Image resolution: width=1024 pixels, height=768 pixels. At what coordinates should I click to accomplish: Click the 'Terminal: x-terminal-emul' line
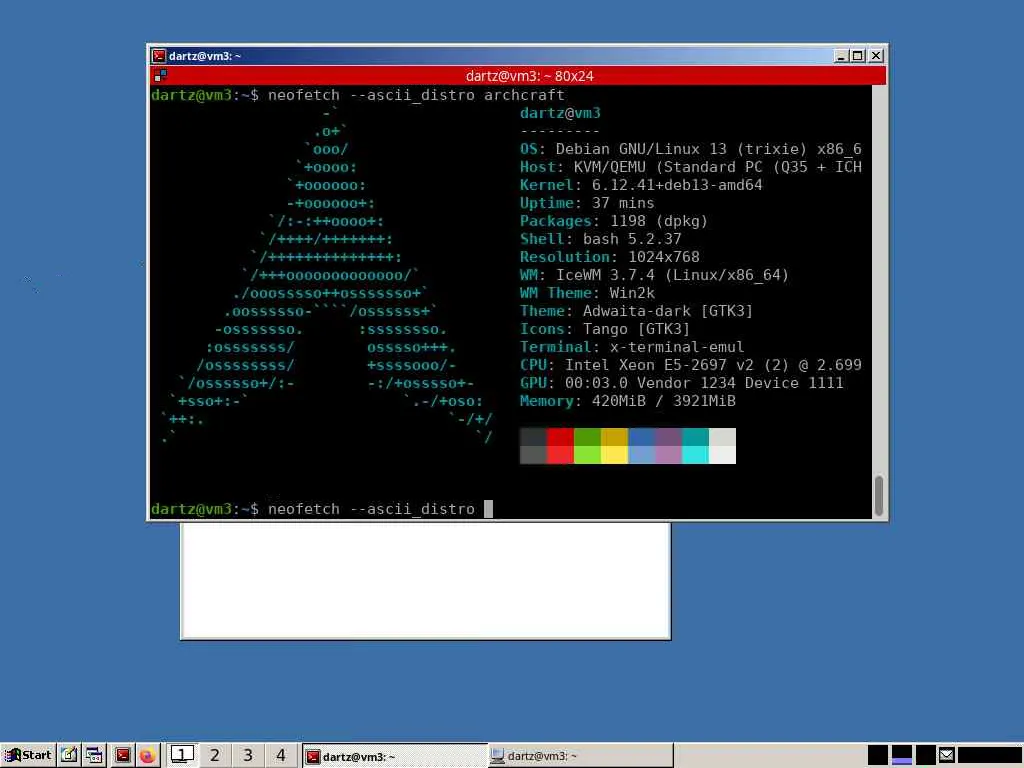[x=632, y=347]
